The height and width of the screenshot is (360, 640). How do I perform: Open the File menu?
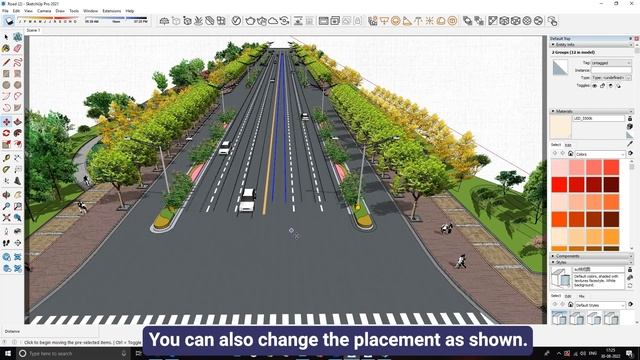pyautogui.click(x=5, y=11)
